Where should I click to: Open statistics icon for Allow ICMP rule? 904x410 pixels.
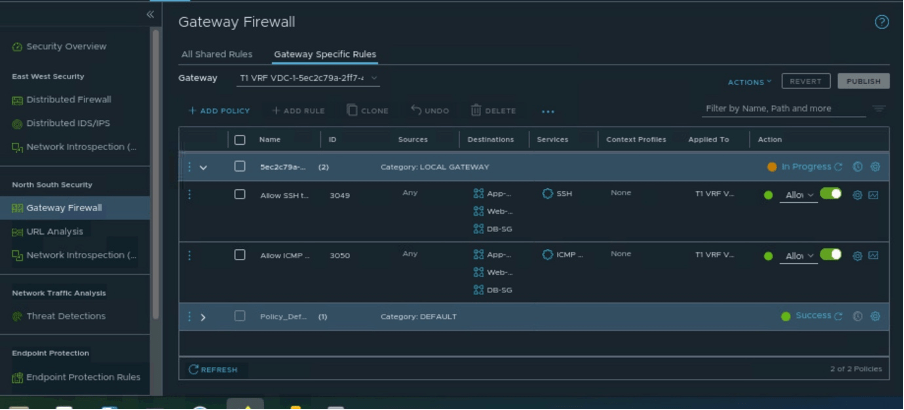(x=873, y=256)
